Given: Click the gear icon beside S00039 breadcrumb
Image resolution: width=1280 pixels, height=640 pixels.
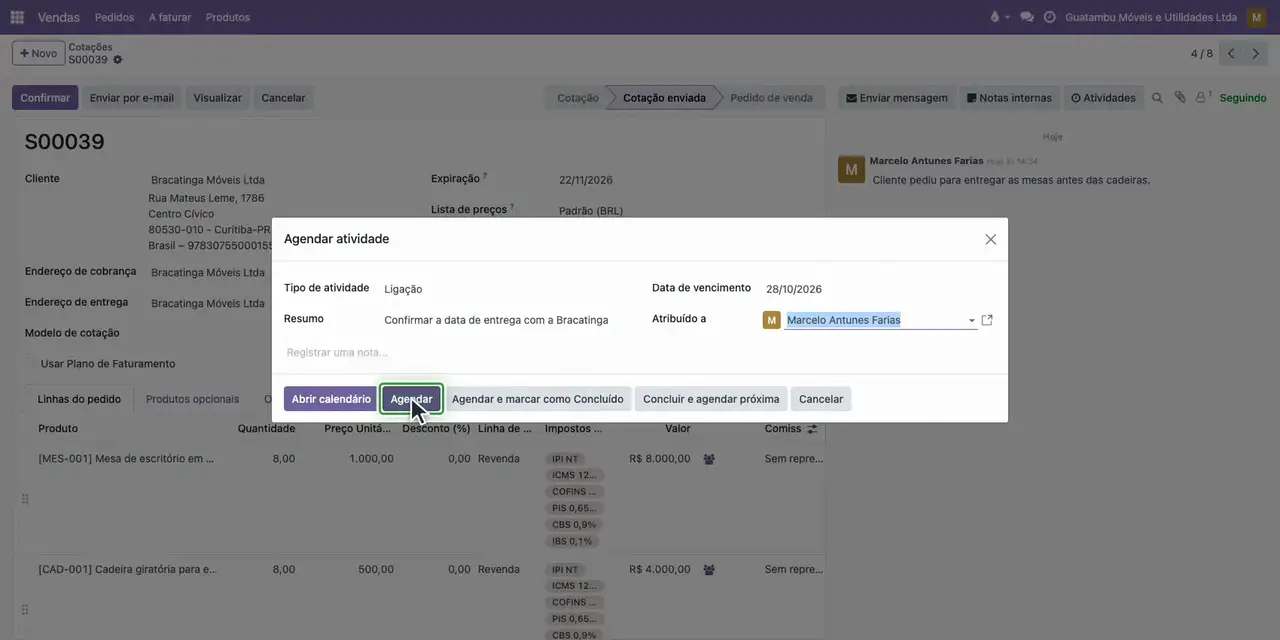Looking at the screenshot, I should pyautogui.click(x=117, y=60).
